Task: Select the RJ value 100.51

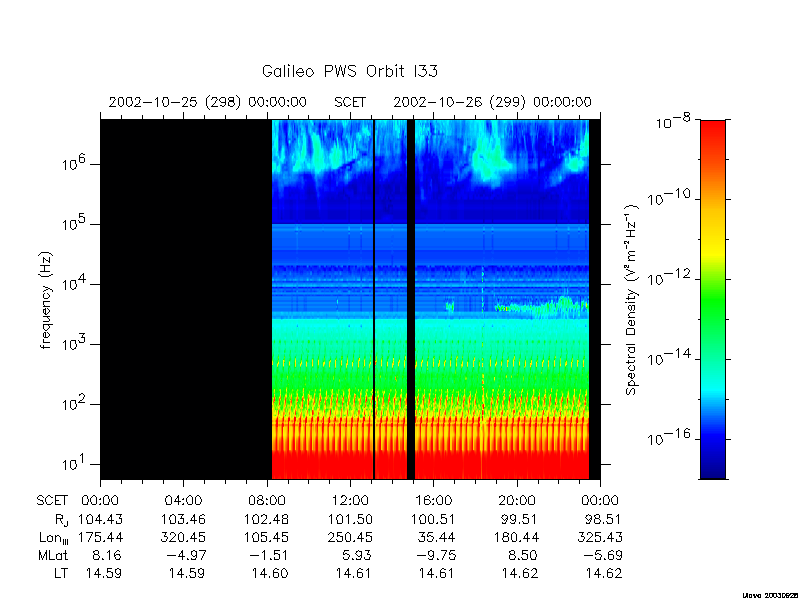Action: (x=434, y=519)
